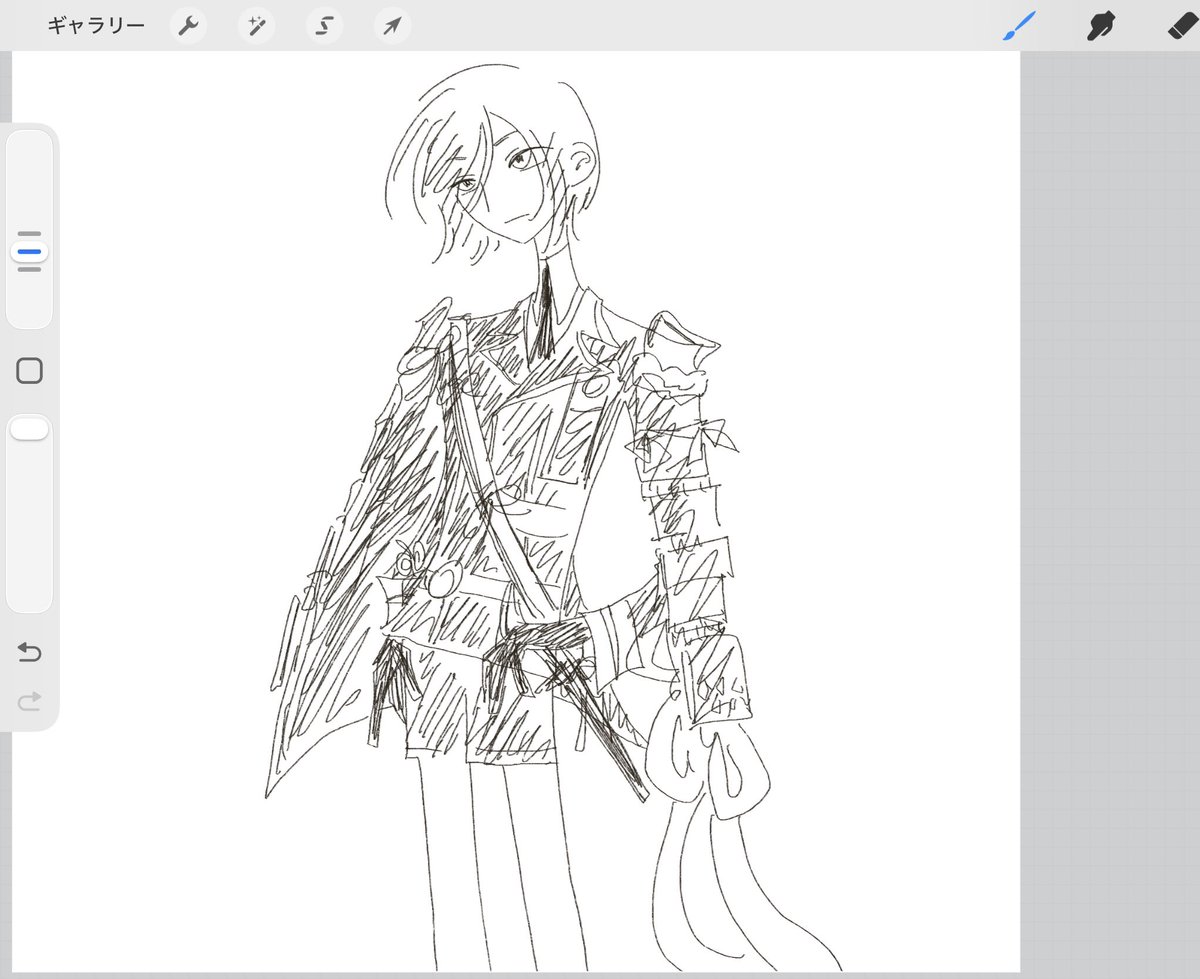Open the Gallery (ギャラリー) button
This screenshot has height=979, width=1200.
(96, 26)
